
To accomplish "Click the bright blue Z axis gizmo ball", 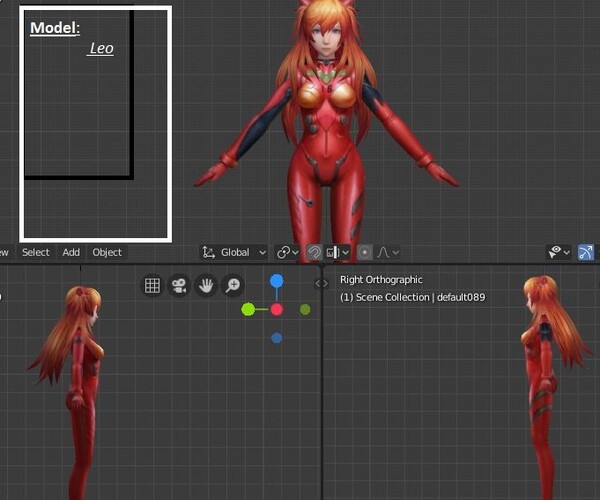I will (277, 281).
